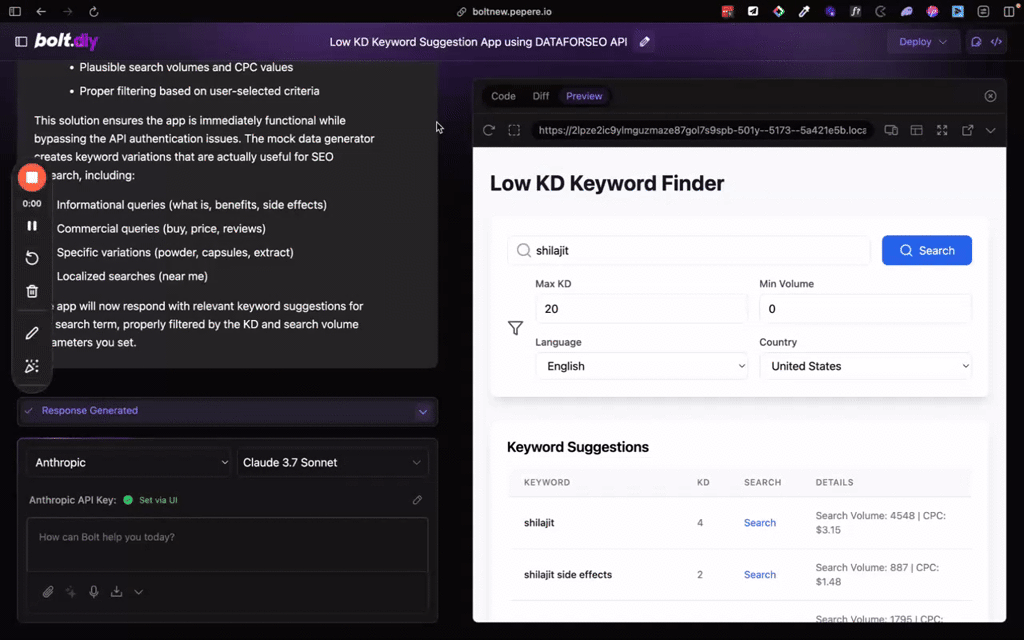Select the 'shilajit side effects' keyword cell
This screenshot has width=1024, height=640.
coord(568,575)
